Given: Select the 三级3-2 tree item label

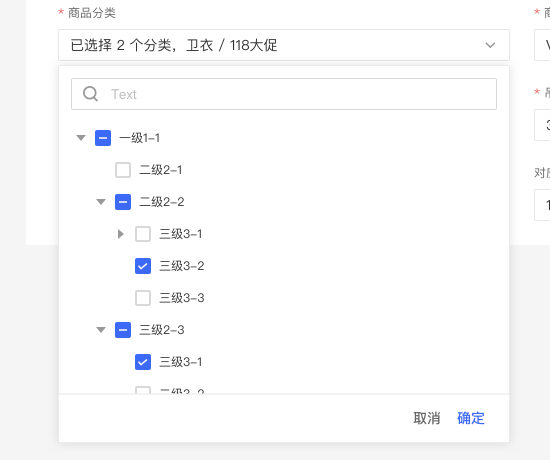Looking at the screenshot, I should coord(182,266).
